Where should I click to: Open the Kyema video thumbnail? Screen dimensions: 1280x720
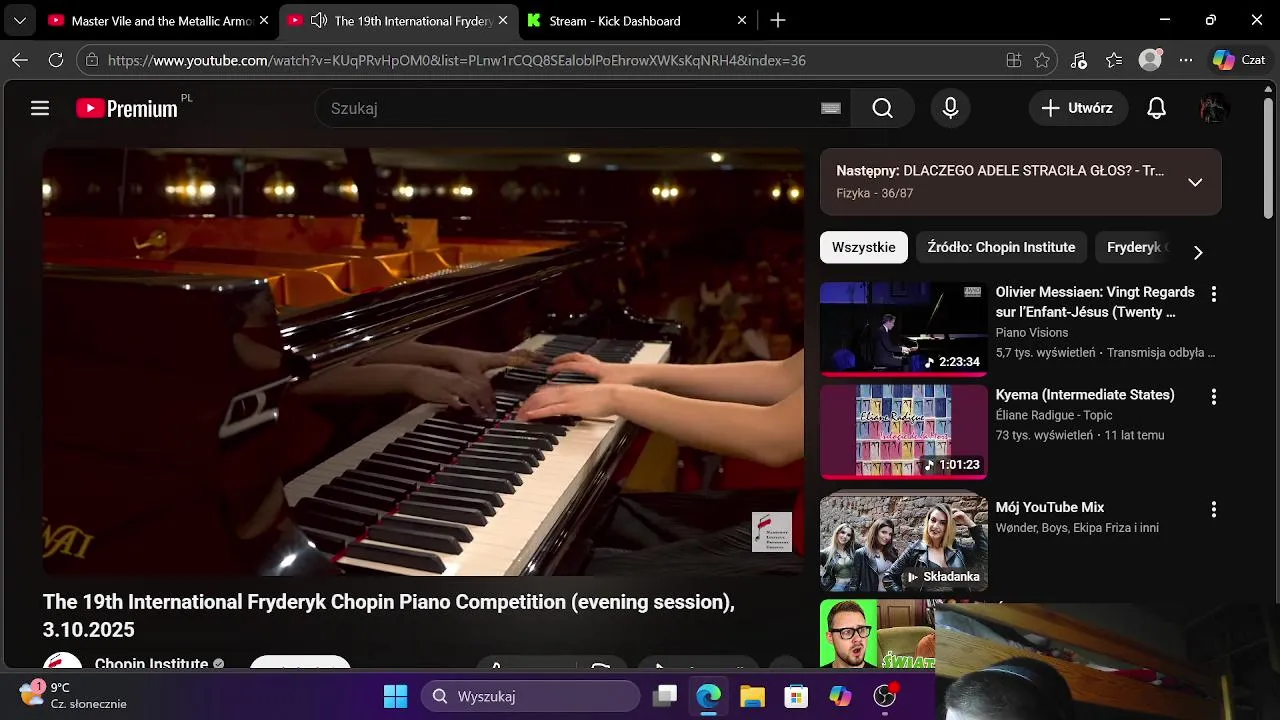click(904, 432)
